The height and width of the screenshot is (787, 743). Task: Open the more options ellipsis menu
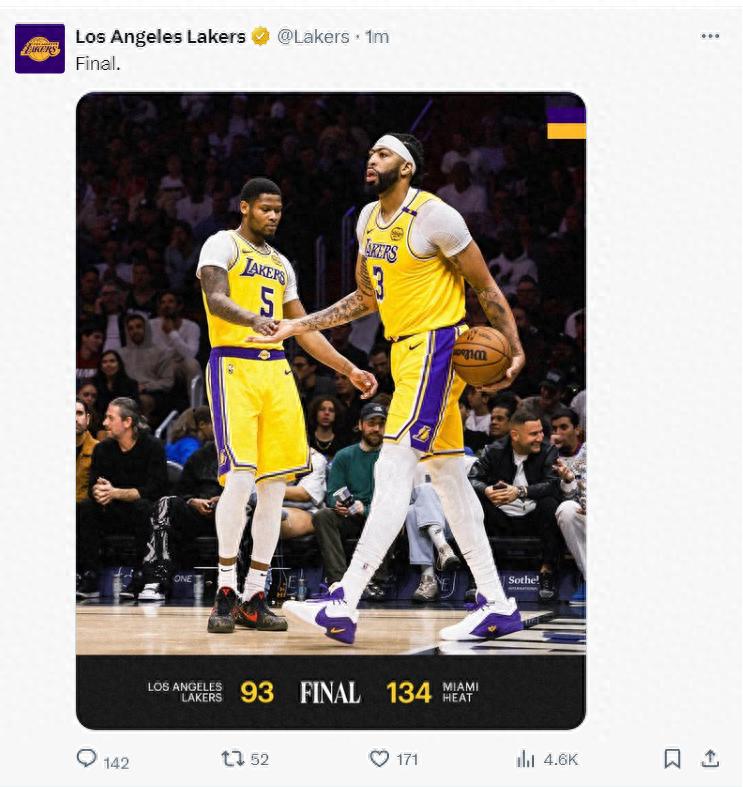point(710,36)
